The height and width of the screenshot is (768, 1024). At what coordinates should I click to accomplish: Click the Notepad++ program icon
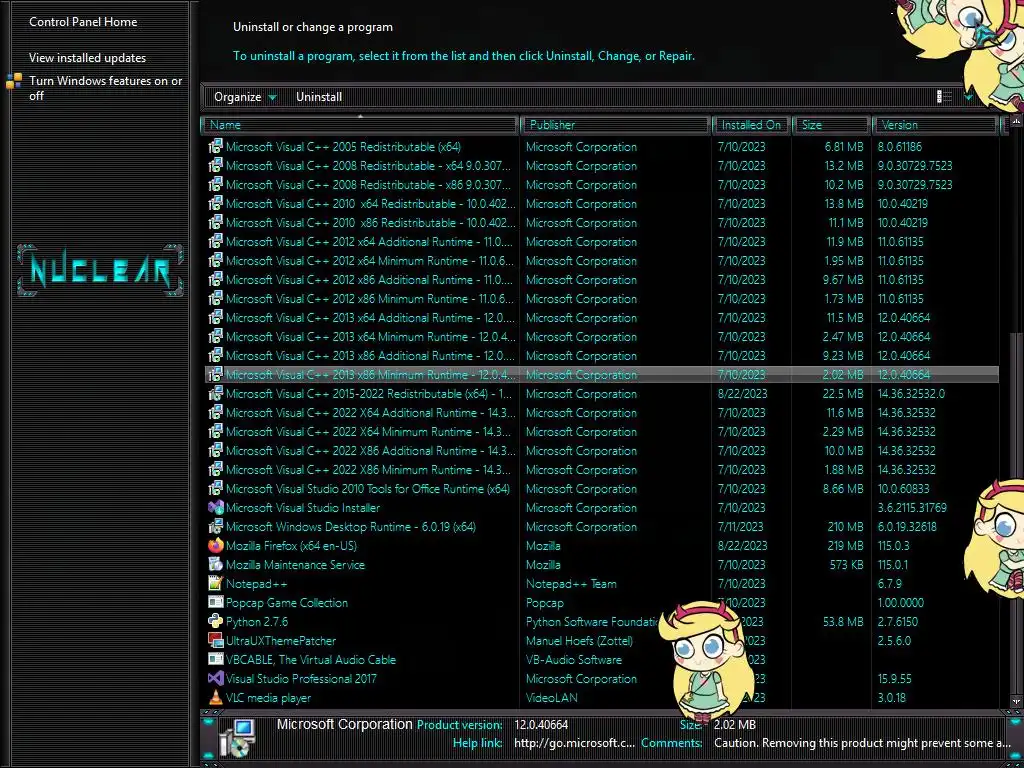tap(216, 583)
